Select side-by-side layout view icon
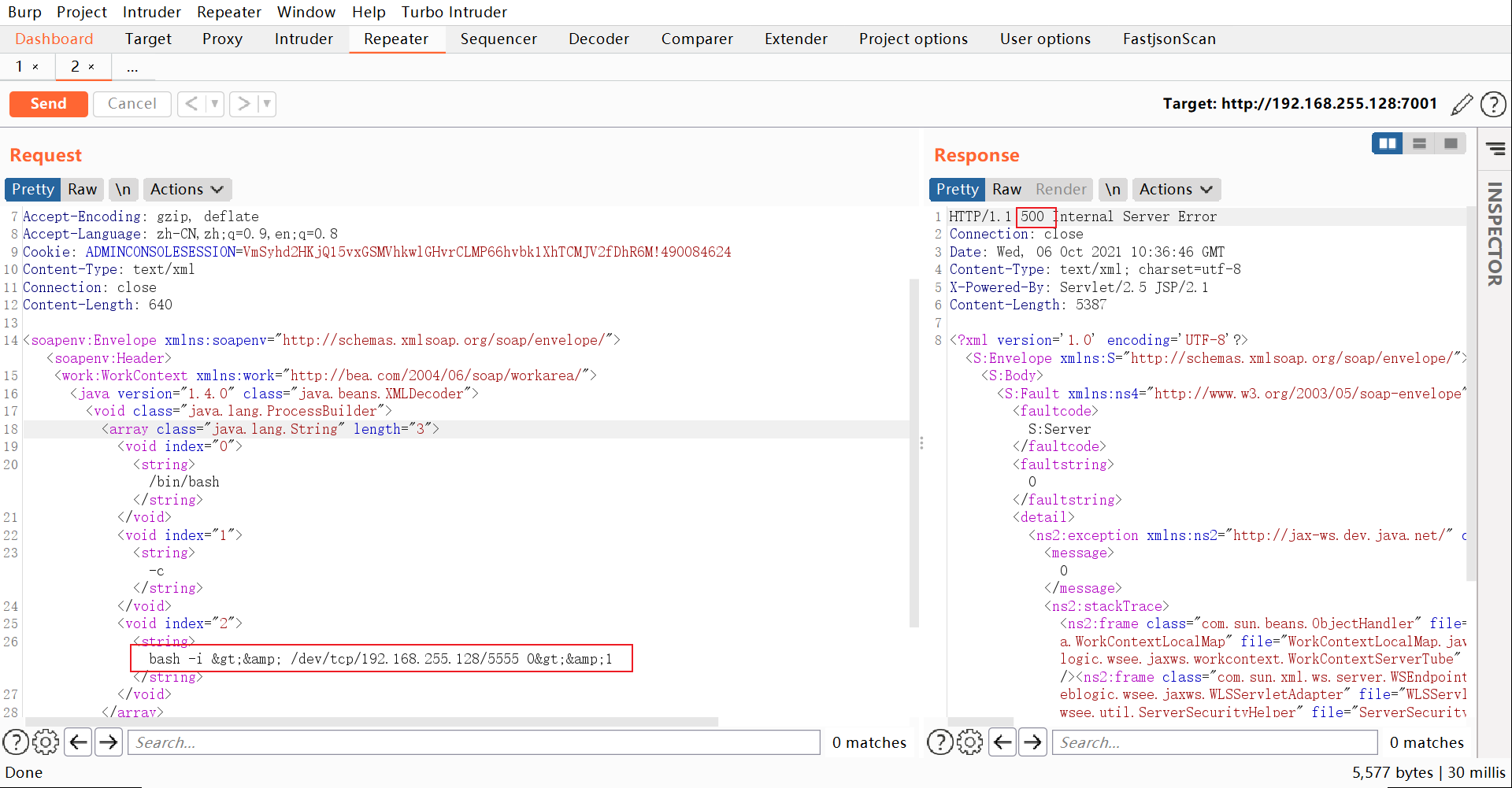The image size is (1512, 788). pos(1388,143)
